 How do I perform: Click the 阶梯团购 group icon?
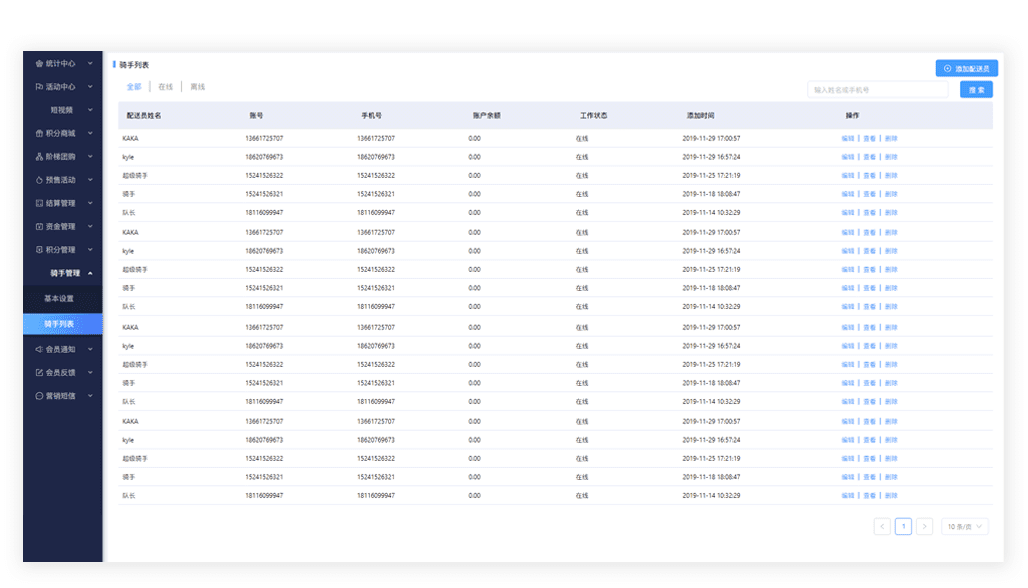click(x=39, y=157)
